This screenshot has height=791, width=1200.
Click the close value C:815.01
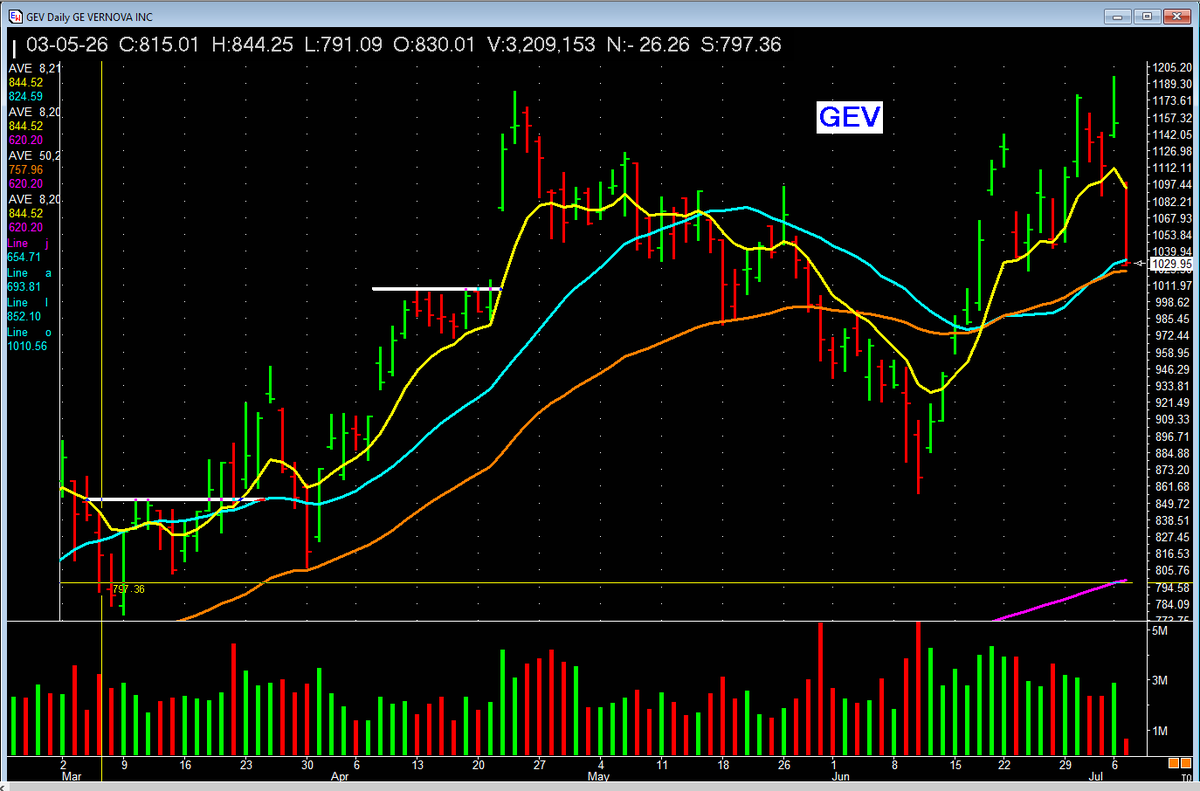(x=160, y=44)
